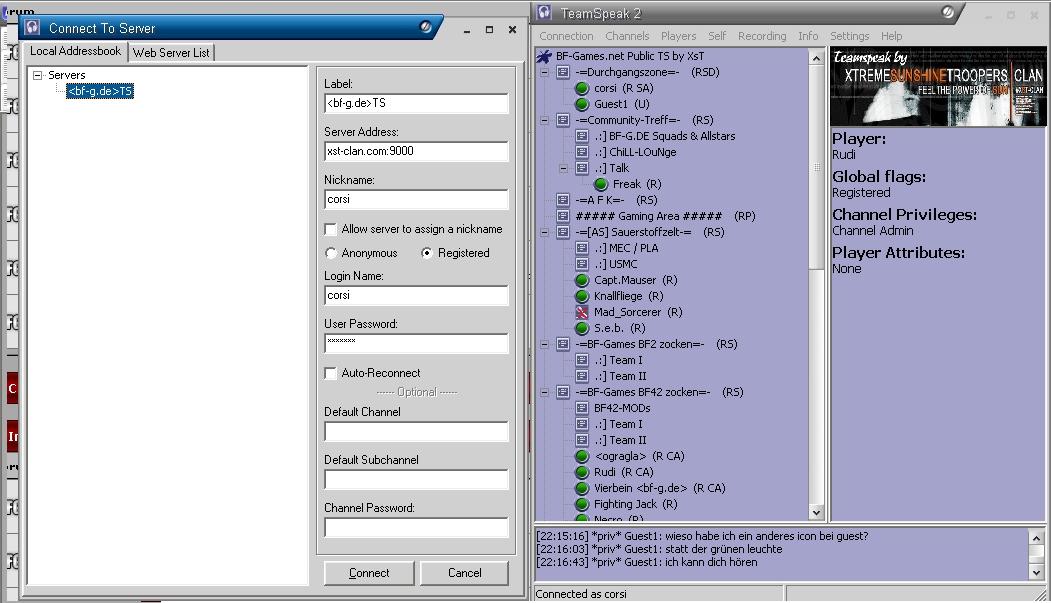Screen dimensions: 1051x603
Task: Enable the Auto-Reconnect checkbox
Action: pos(330,373)
